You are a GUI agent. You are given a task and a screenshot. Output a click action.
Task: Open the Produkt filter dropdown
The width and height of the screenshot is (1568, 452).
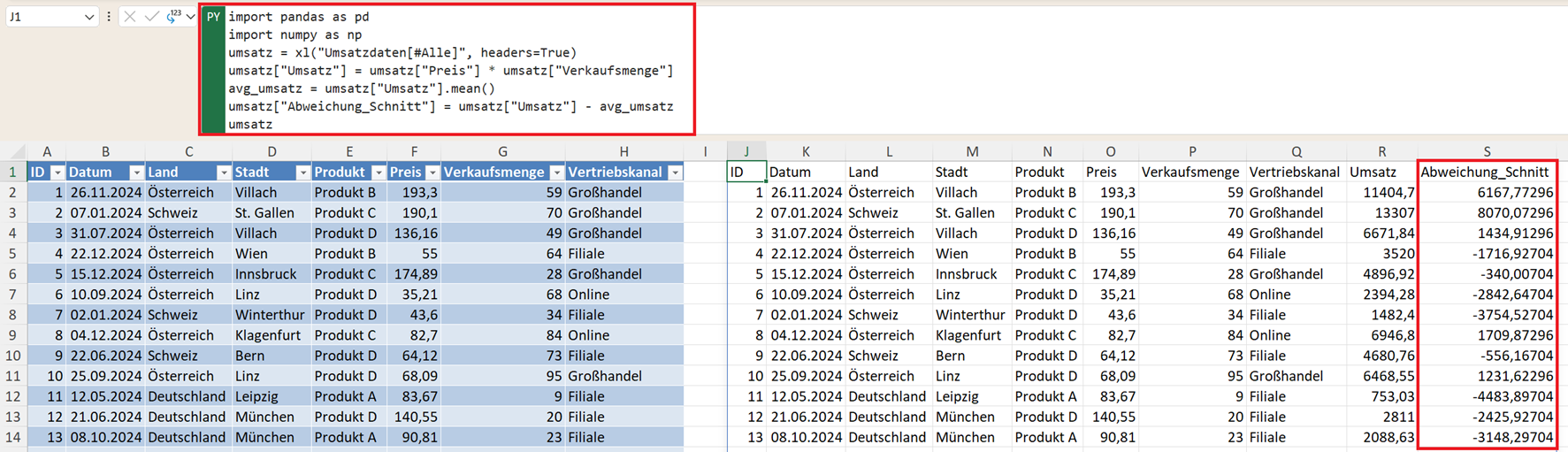click(379, 172)
